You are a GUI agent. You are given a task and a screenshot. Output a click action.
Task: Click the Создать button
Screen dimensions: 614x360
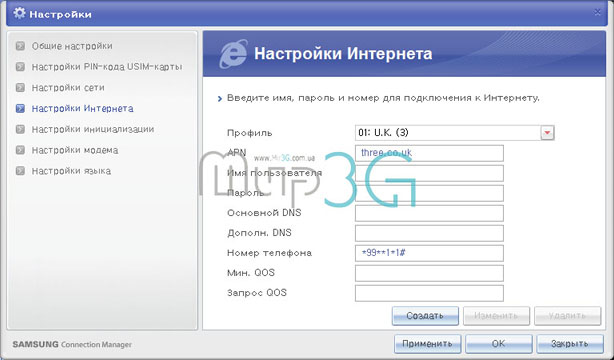425,316
